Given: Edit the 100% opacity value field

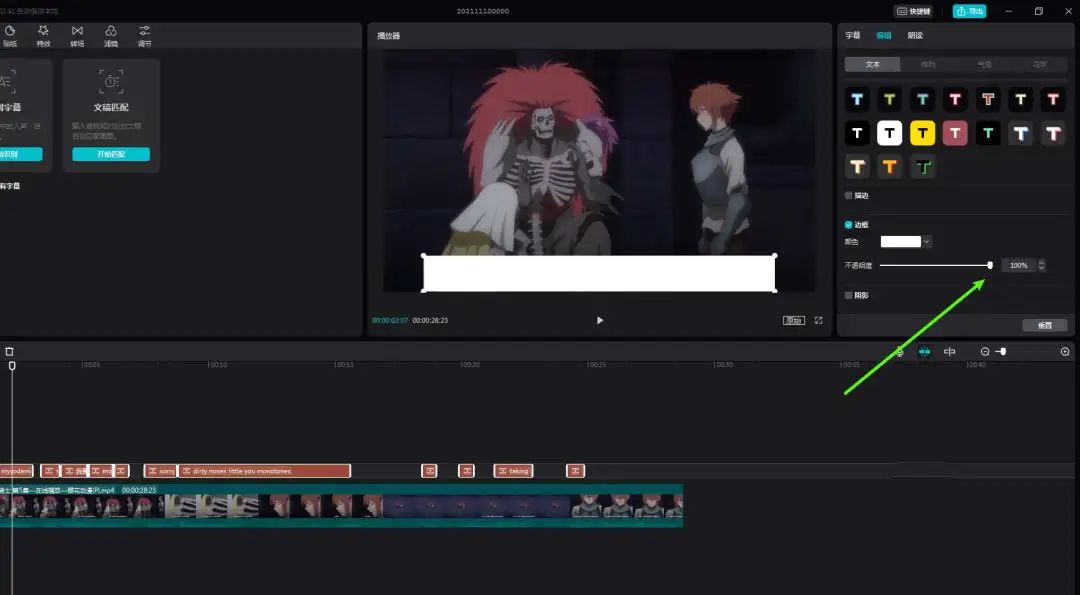Looking at the screenshot, I should (1019, 265).
